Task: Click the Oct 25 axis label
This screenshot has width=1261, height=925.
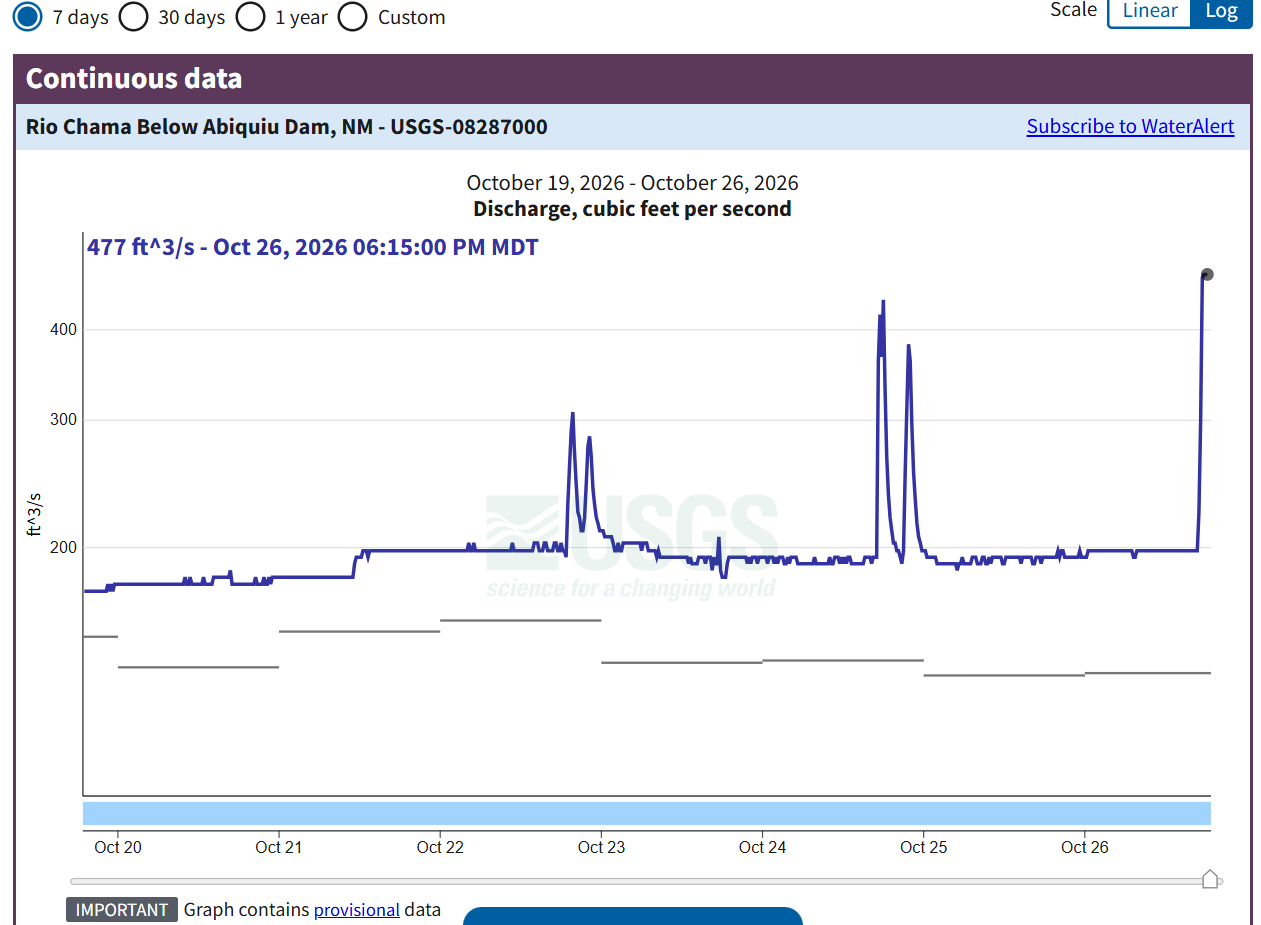Action: pyautogui.click(x=923, y=847)
